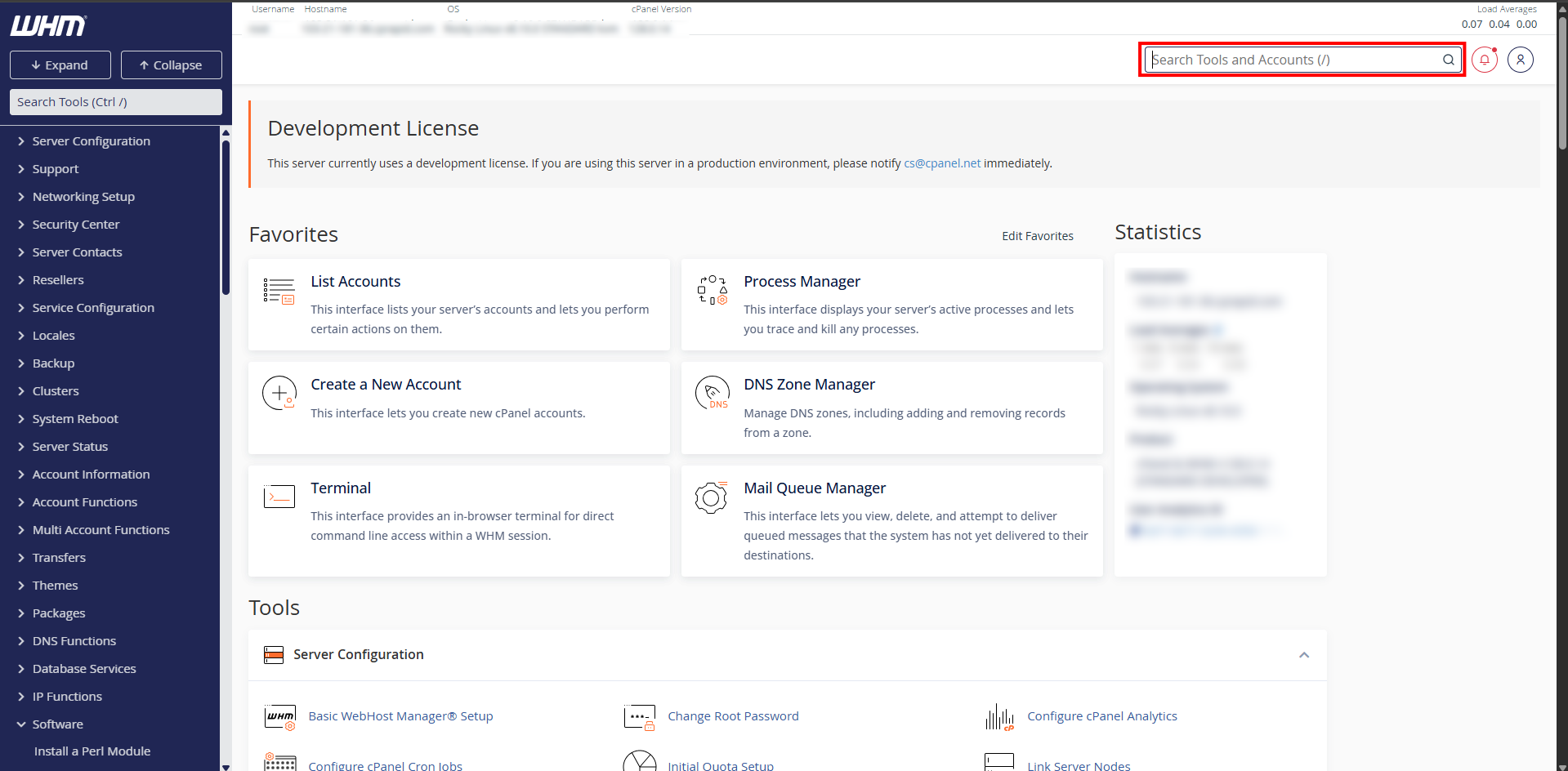Open Server Status in the sidebar
The image size is (1568, 771).
click(x=69, y=447)
